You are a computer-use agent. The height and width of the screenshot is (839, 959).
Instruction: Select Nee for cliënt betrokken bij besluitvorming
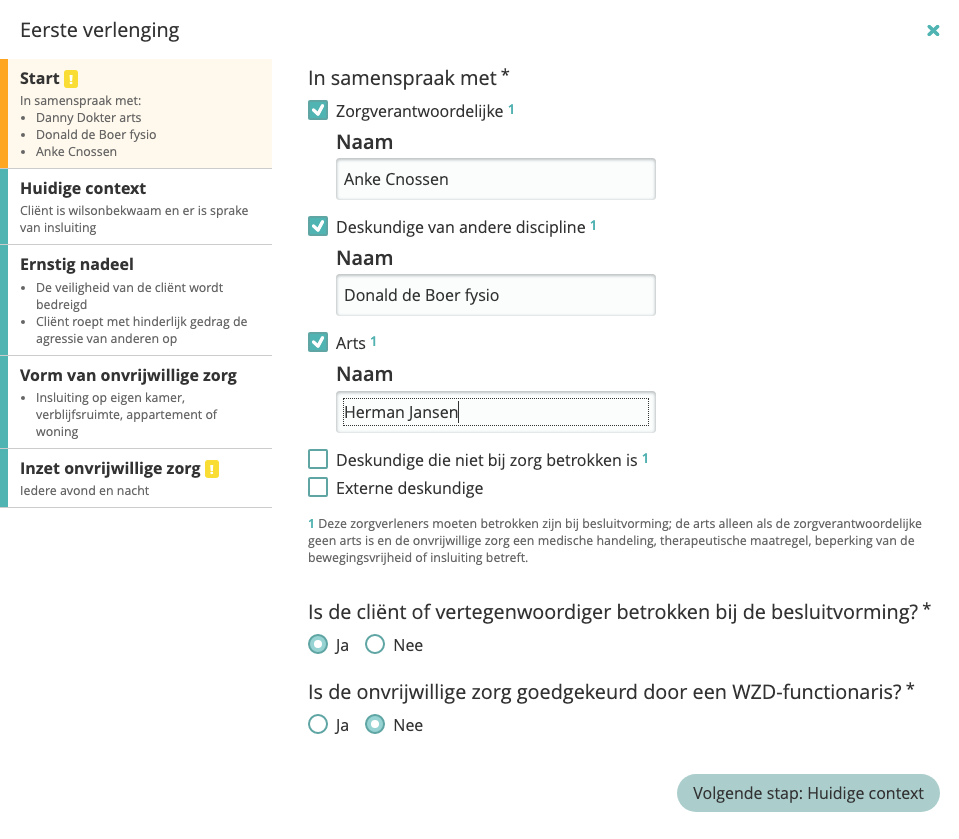(375, 645)
